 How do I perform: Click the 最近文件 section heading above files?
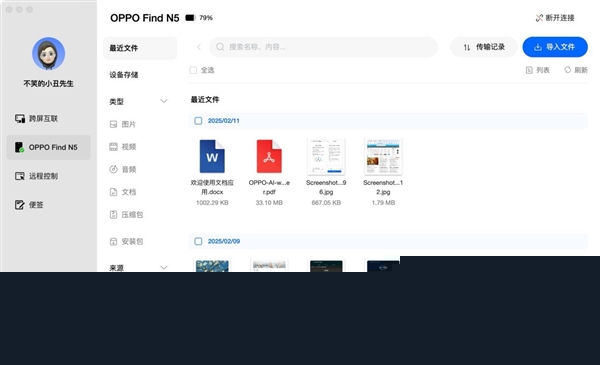(205, 99)
